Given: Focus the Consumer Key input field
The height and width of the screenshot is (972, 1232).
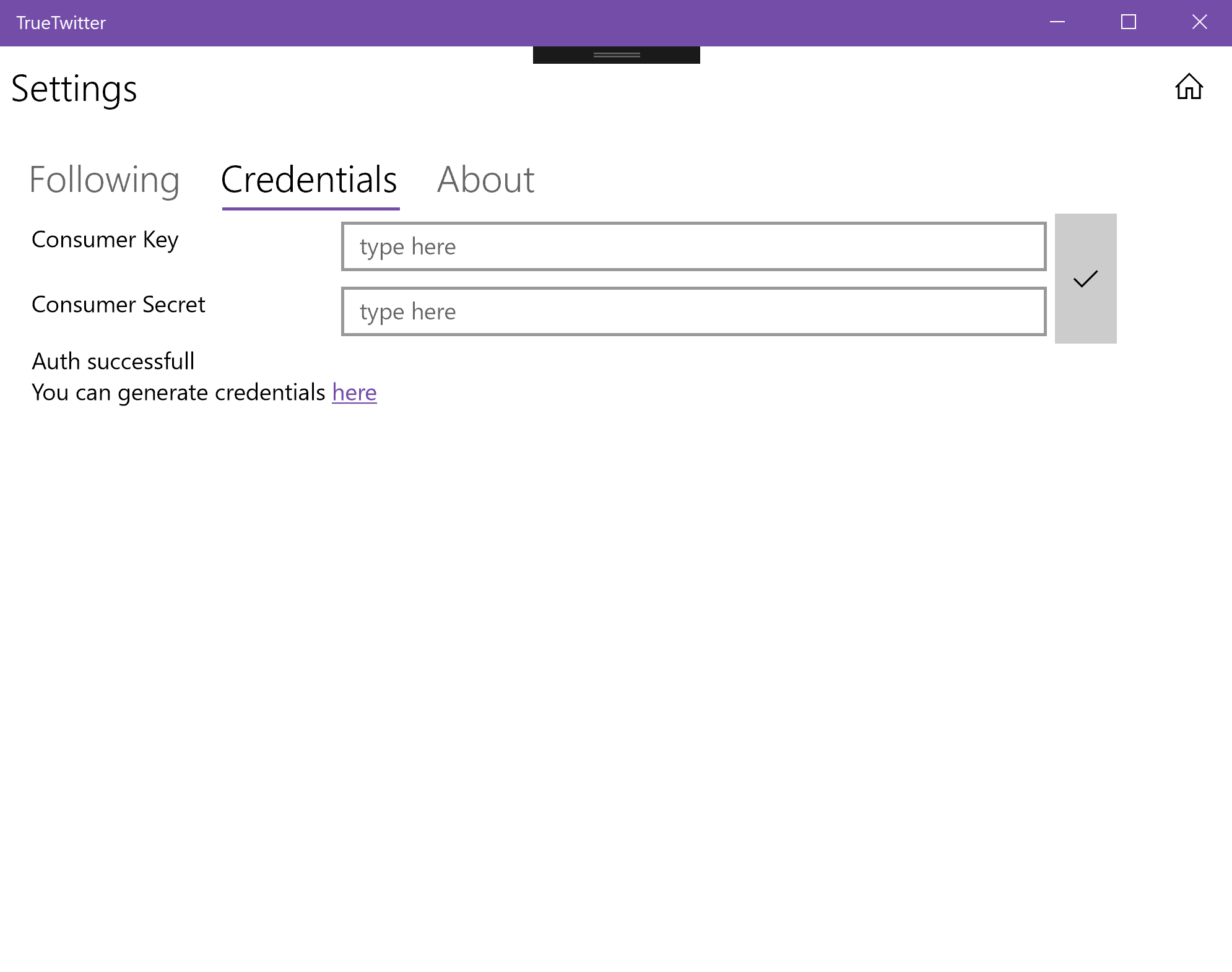Looking at the screenshot, I should point(693,246).
